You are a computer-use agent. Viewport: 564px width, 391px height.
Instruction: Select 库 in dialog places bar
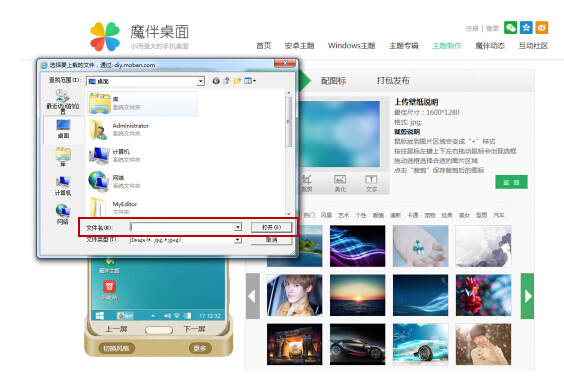[63, 157]
